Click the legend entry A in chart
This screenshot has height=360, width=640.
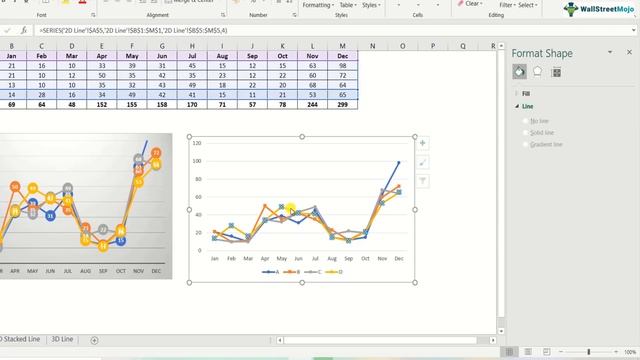coord(271,272)
